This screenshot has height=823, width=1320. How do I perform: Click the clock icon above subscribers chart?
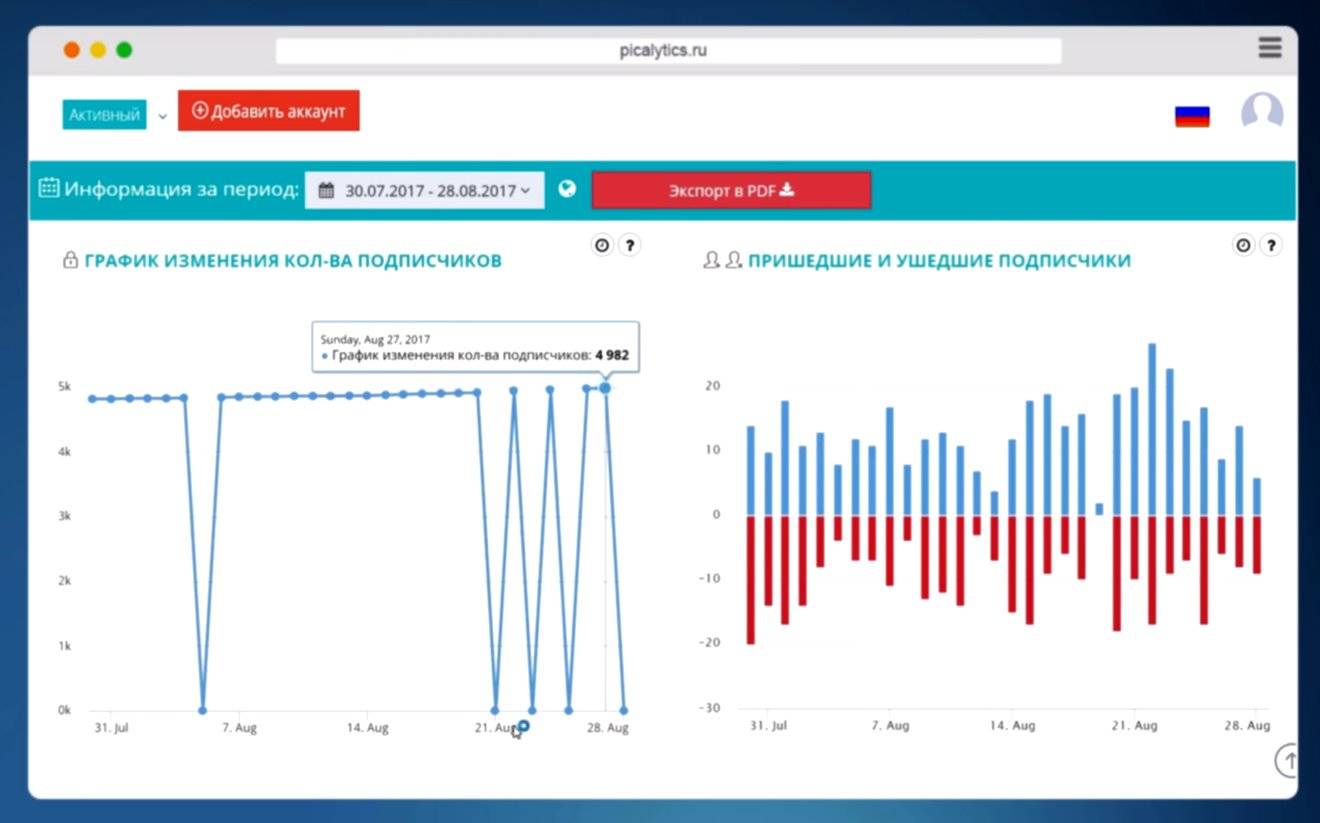[x=602, y=245]
